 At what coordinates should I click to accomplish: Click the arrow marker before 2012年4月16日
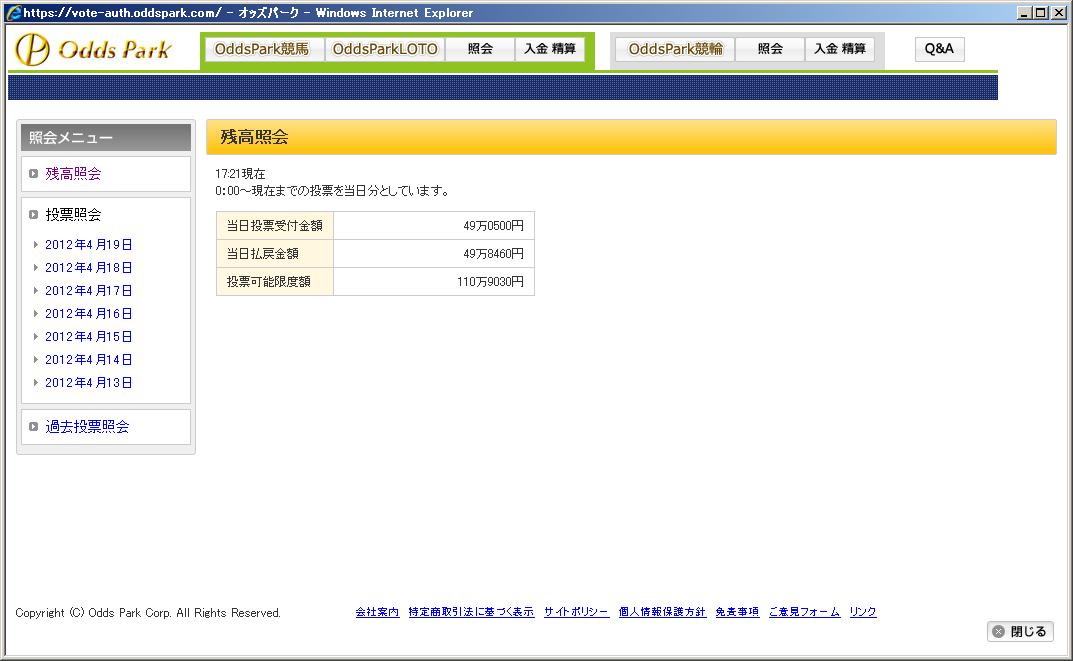[x=36, y=313]
